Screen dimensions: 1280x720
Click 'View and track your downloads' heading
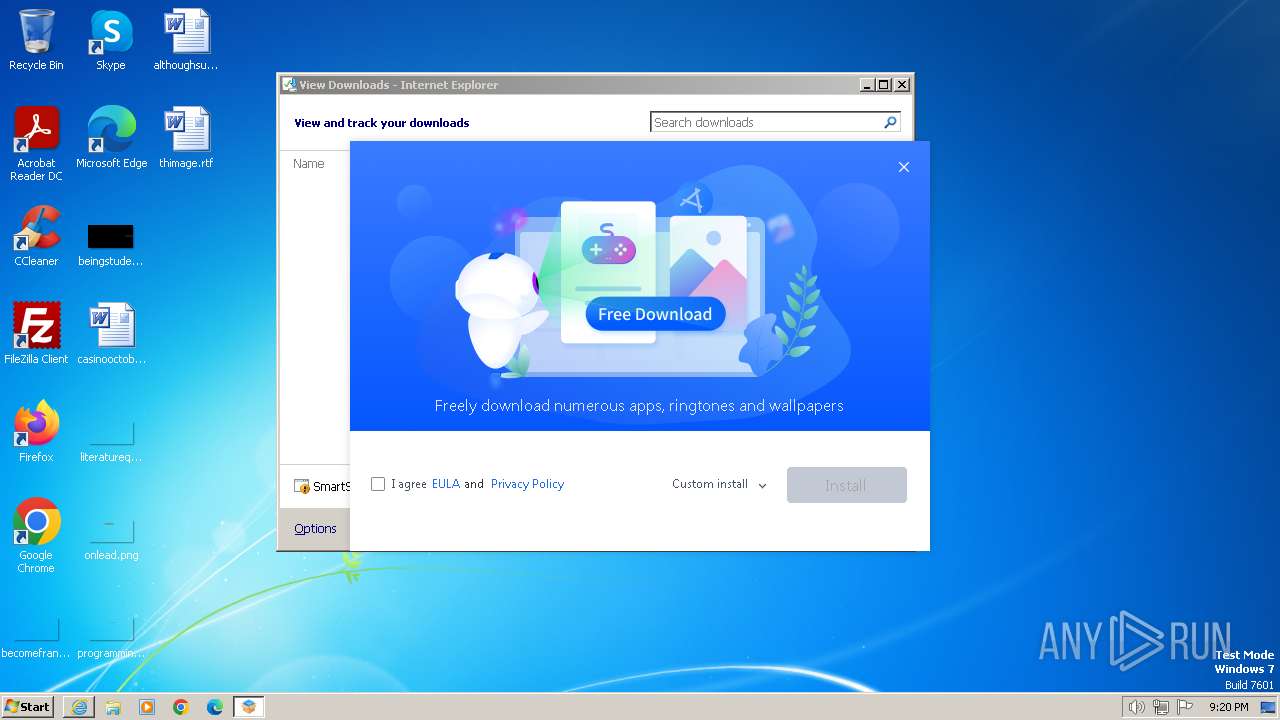click(381, 123)
